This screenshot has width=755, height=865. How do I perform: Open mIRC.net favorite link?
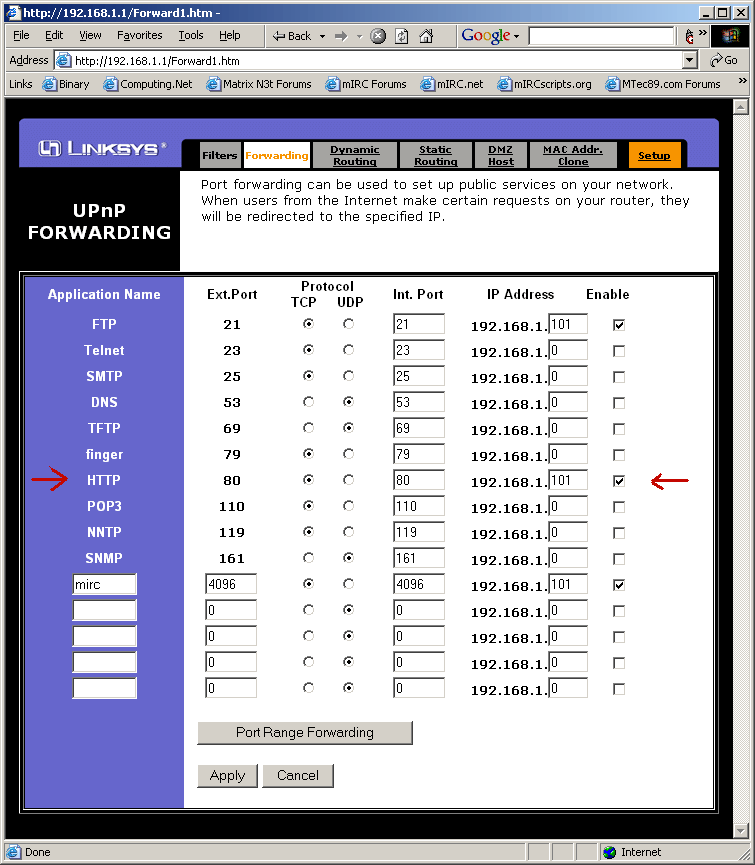tap(452, 84)
